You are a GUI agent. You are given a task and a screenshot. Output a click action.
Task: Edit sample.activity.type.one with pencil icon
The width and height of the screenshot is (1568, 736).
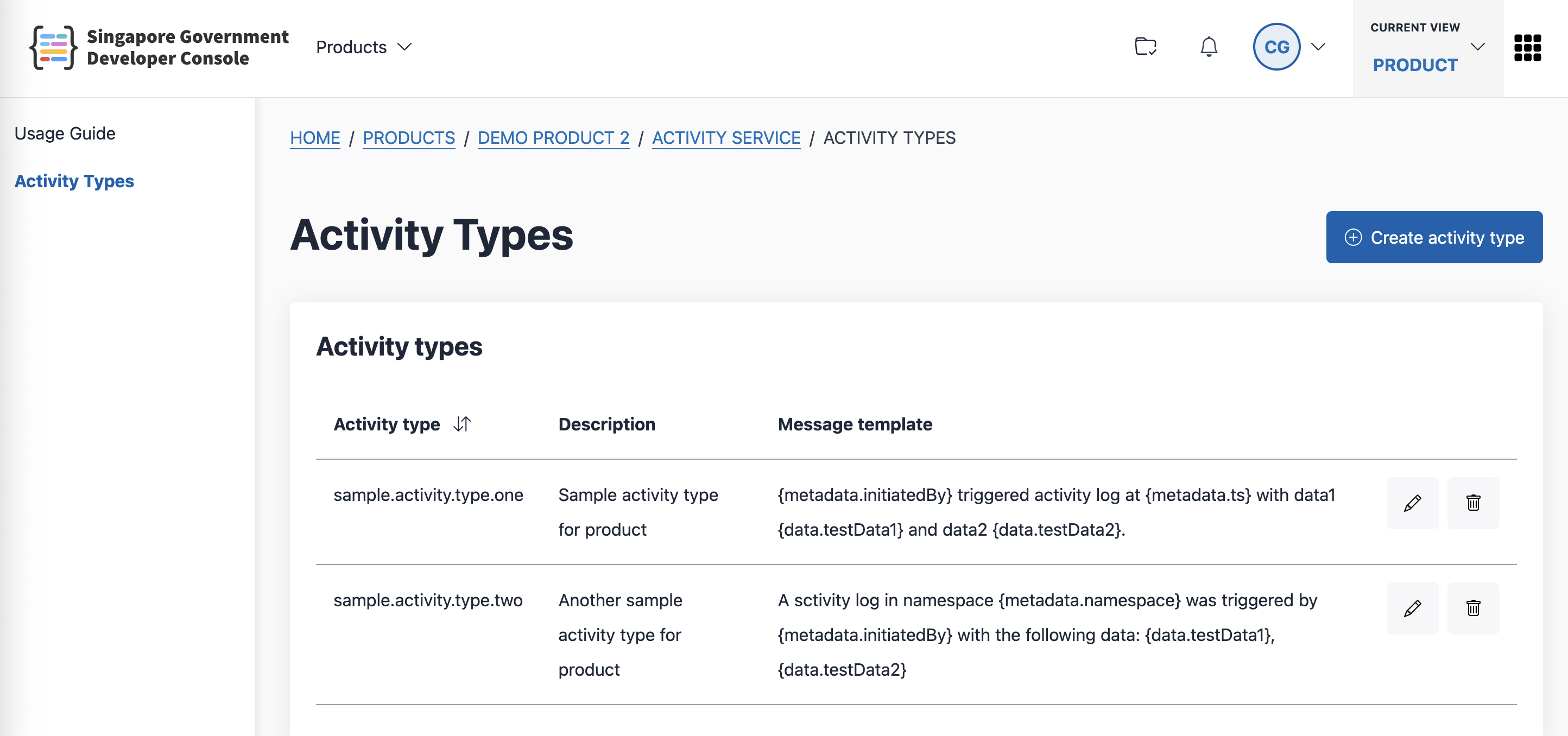point(1412,503)
